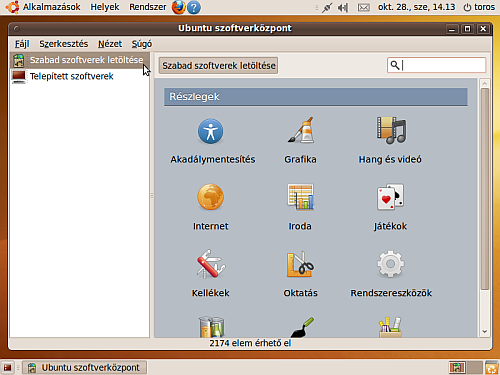500x375 pixels.
Task: Switch to the first workspace in the switcher
Action: 457,368
